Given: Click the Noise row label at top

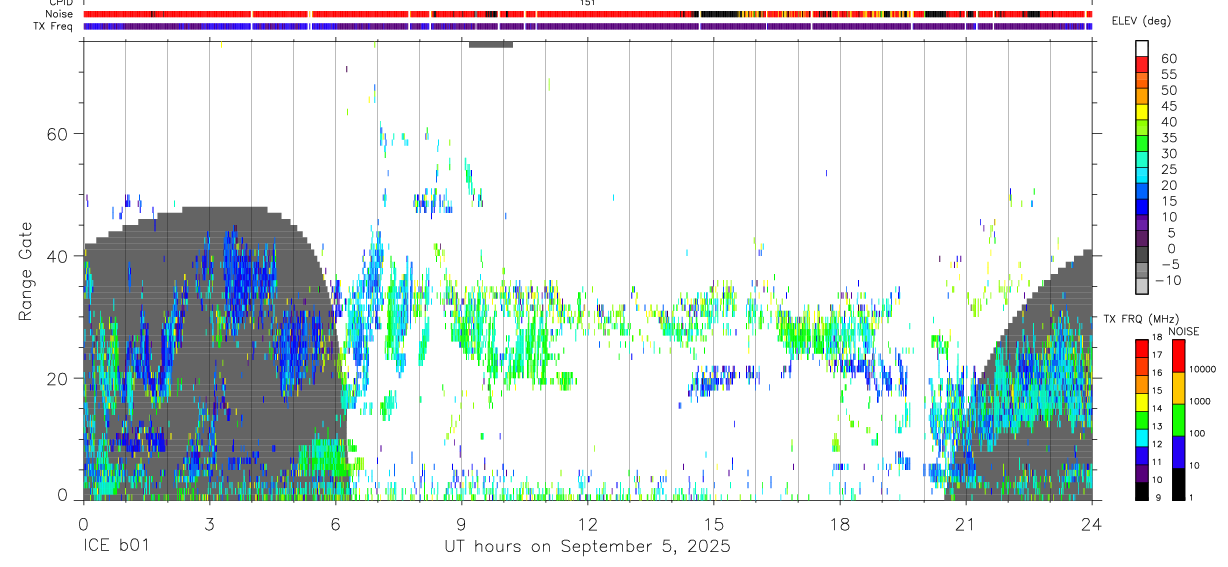Looking at the screenshot, I should tap(60, 14).
